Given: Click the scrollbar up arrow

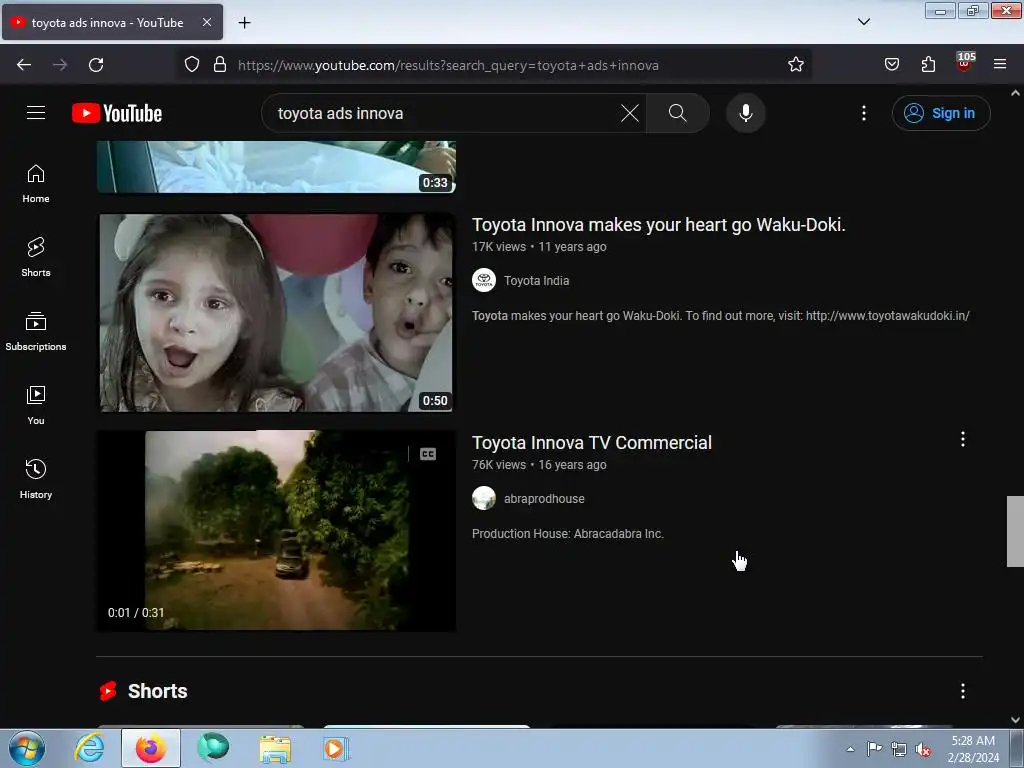Looking at the screenshot, I should point(1015,93).
